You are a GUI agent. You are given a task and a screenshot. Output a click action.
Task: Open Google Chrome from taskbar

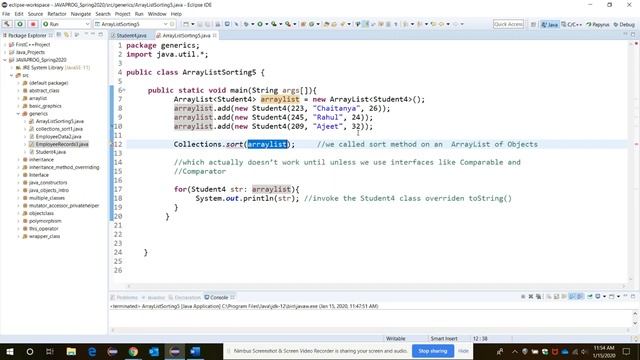pos(133,351)
